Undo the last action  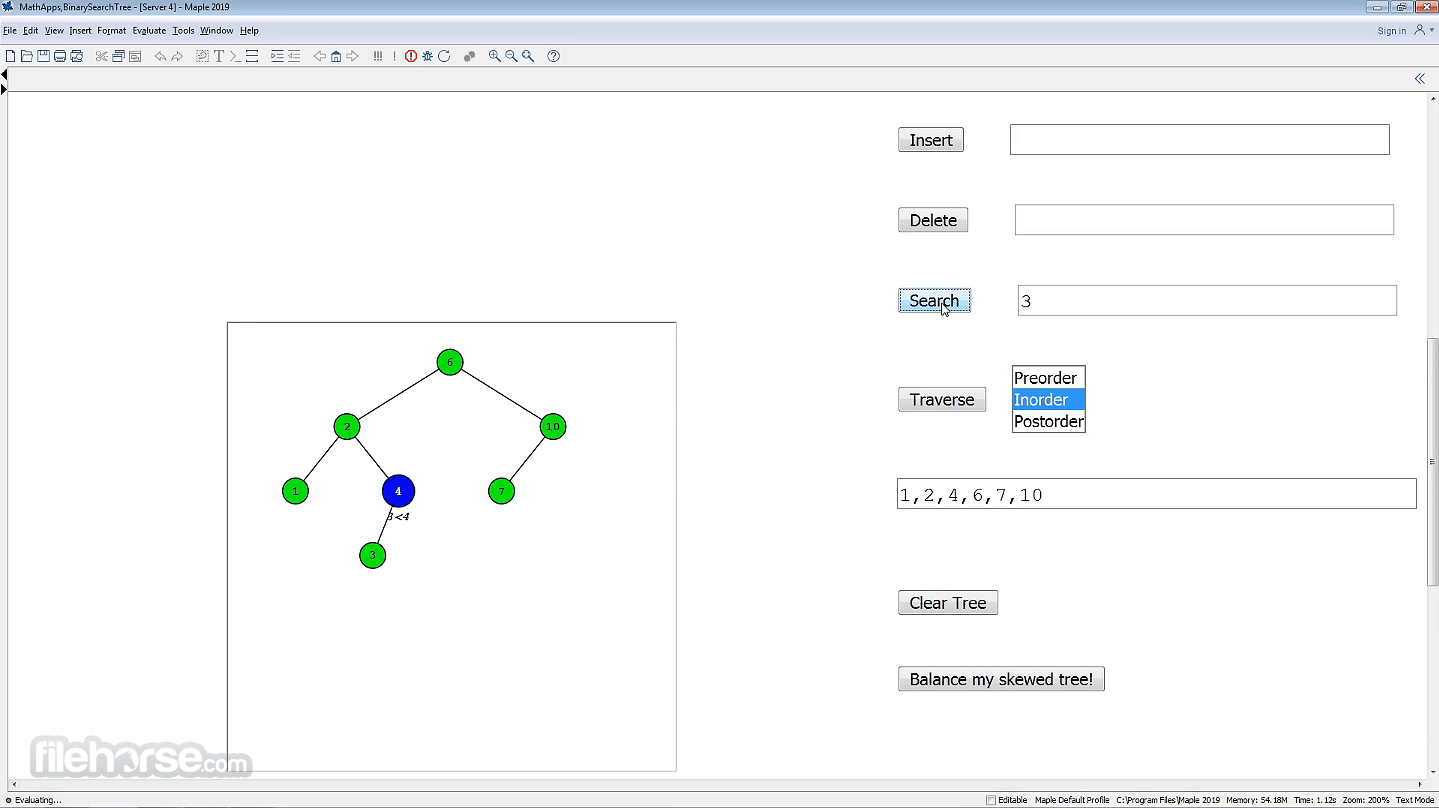point(160,56)
